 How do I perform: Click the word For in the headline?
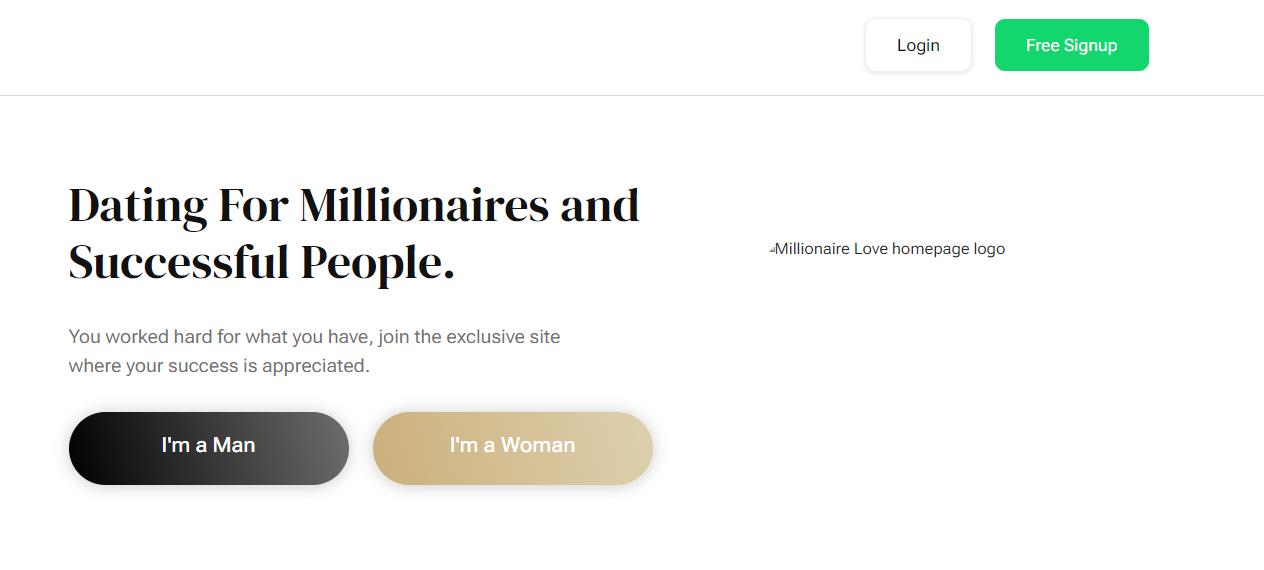253,206
